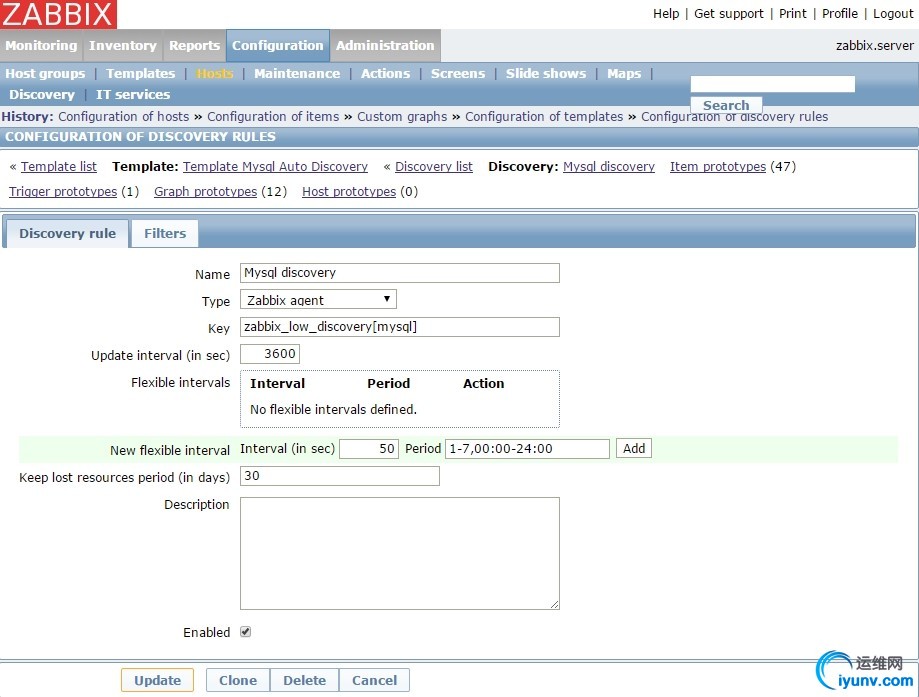The height and width of the screenshot is (697, 919).
Task: Click the Delete button
Action: point(305,680)
